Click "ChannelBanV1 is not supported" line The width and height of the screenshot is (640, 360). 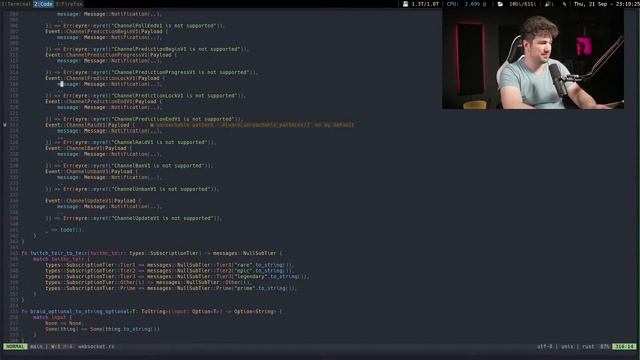pos(129,166)
